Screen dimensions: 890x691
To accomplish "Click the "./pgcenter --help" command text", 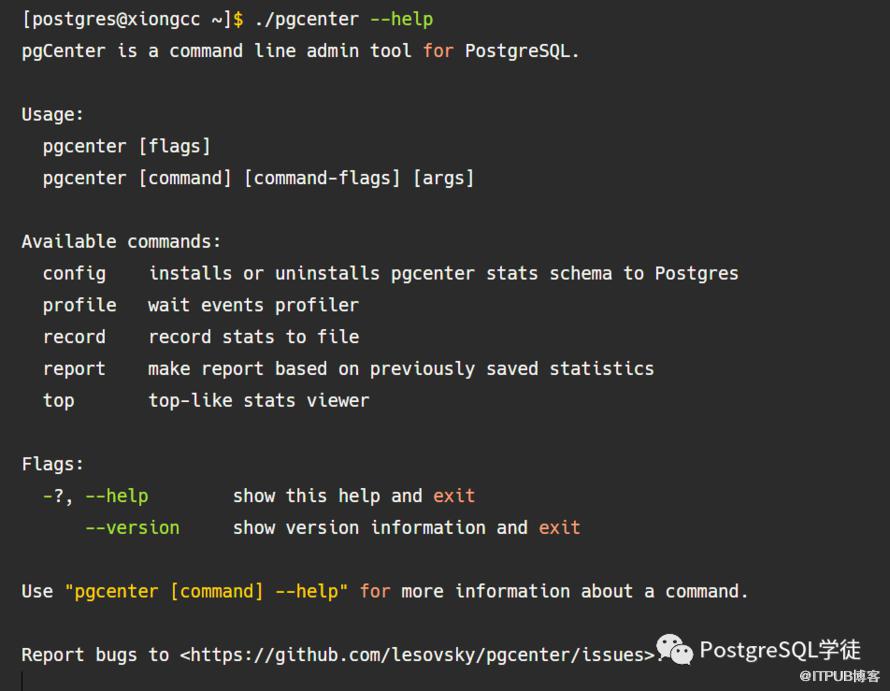I will tap(343, 19).
